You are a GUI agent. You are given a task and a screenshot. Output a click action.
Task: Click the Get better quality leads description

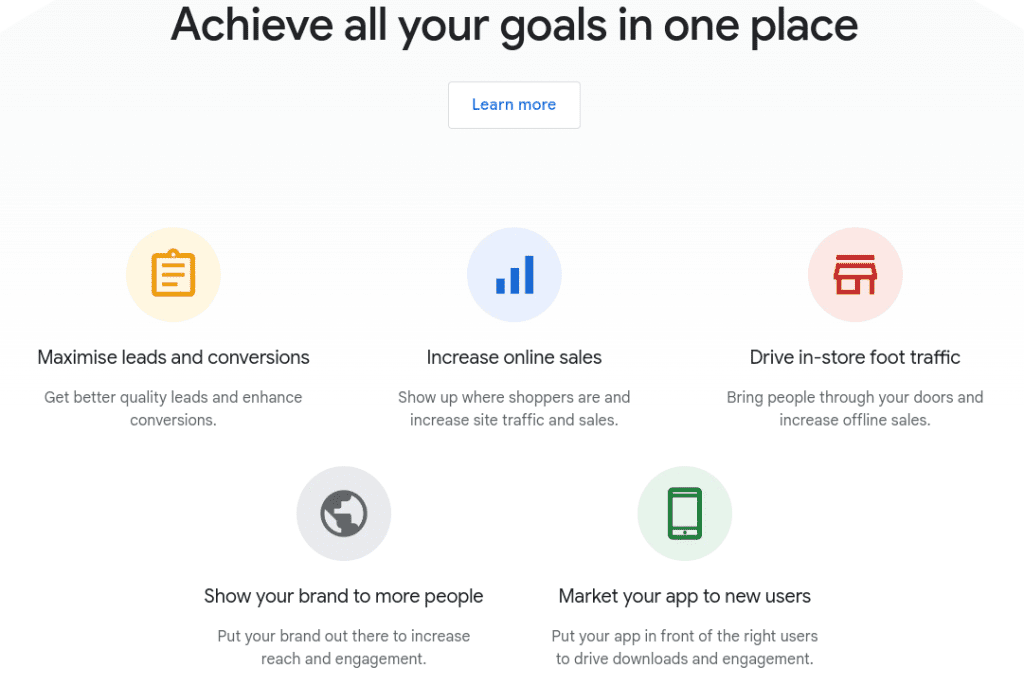click(173, 408)
